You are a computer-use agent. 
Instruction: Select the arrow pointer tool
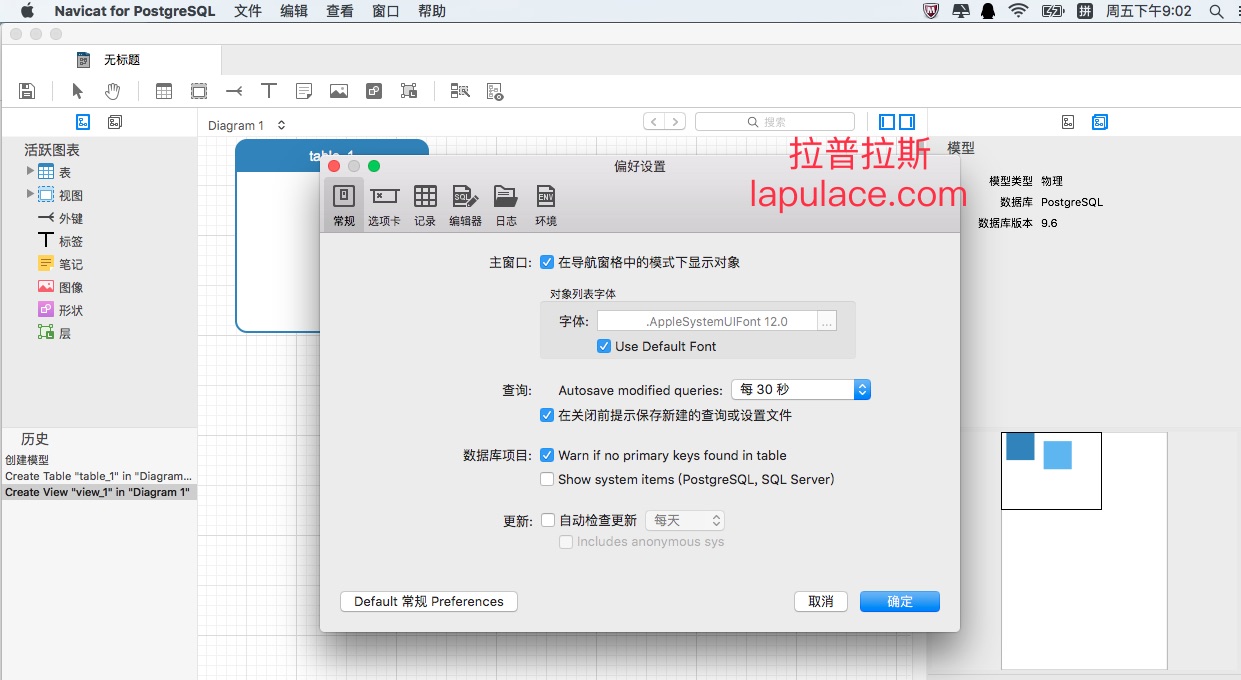click(x=77, y=91)
